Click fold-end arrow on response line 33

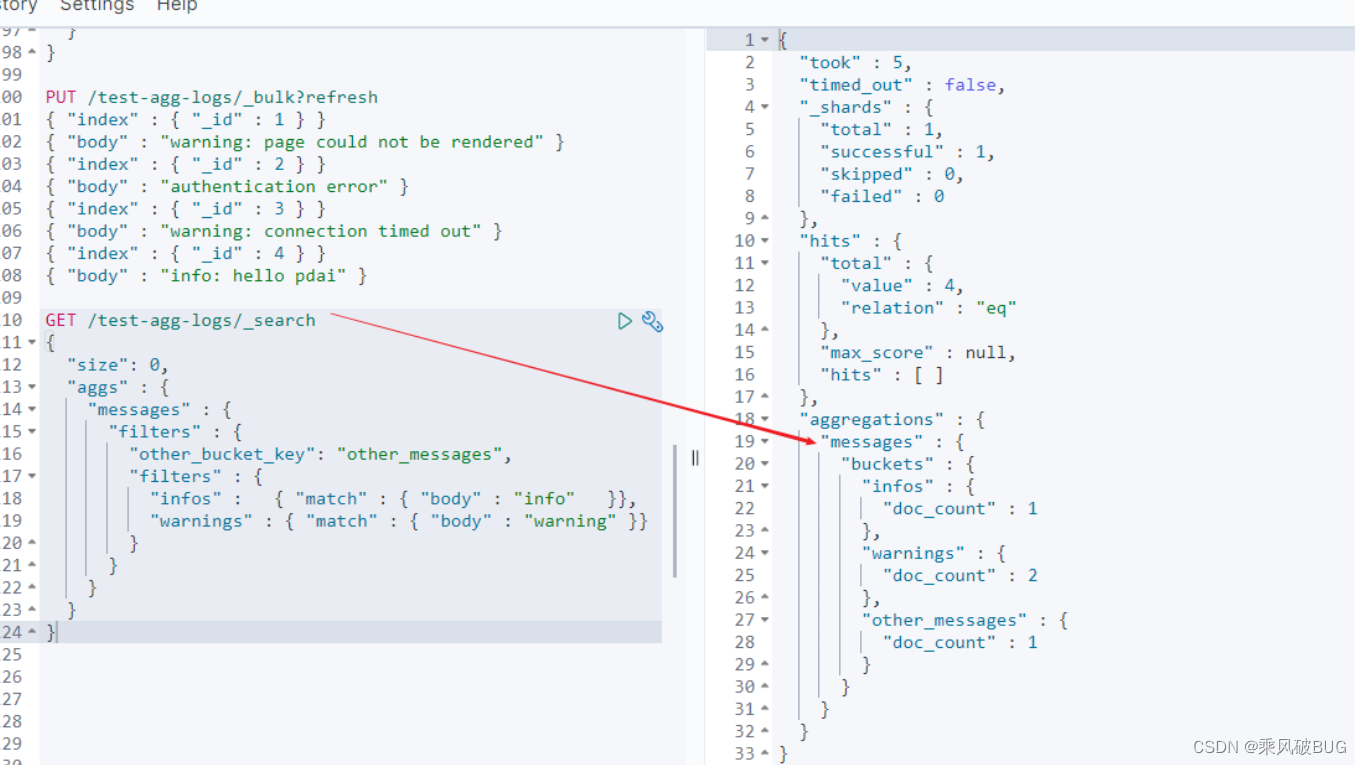pos(765,754)
